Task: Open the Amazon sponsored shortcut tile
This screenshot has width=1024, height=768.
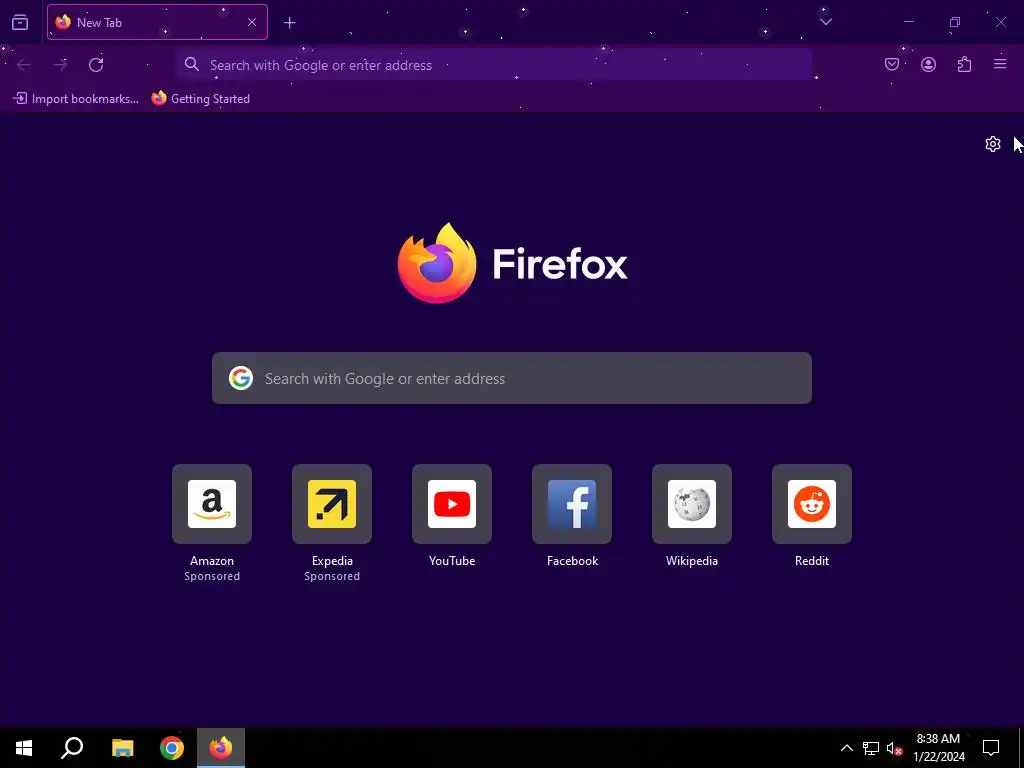Action: (212, 504)
